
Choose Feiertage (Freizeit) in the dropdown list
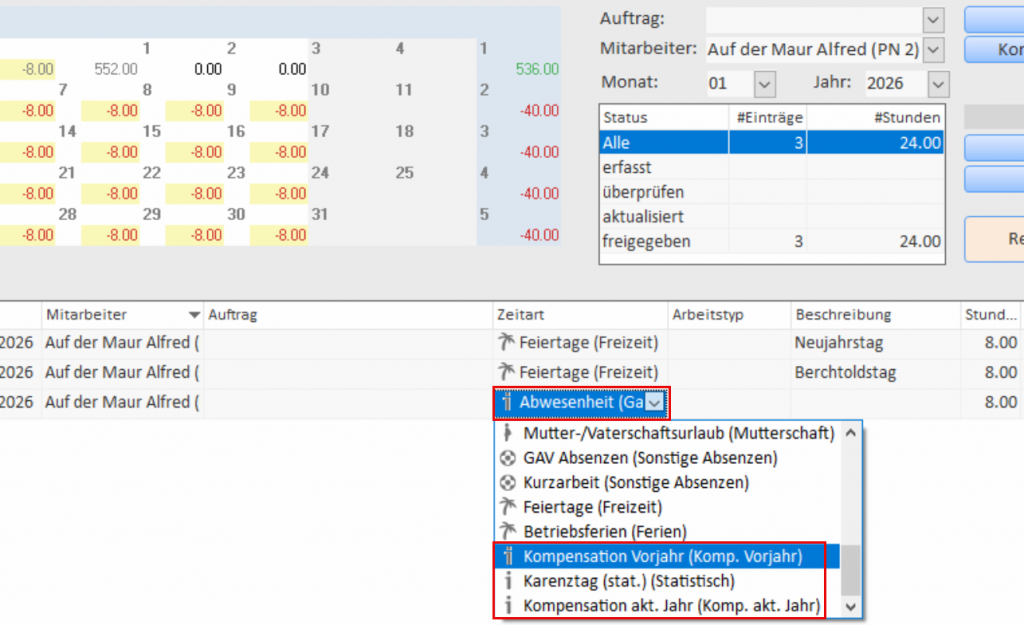pyautogui.click(x=592, y=507)
